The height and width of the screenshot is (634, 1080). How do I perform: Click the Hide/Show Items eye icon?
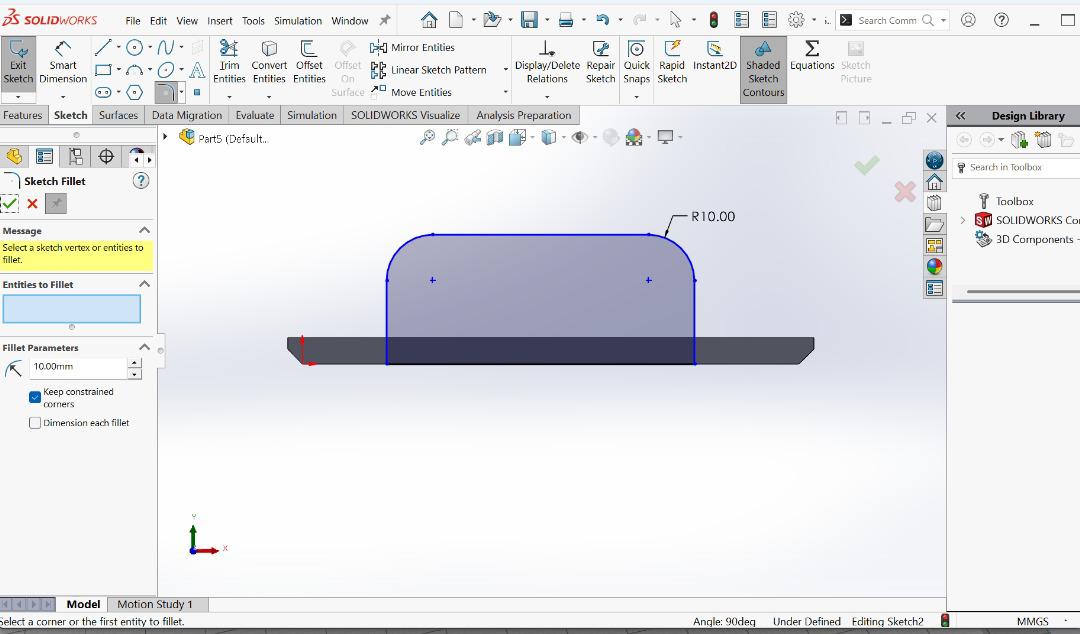[579, 137]
